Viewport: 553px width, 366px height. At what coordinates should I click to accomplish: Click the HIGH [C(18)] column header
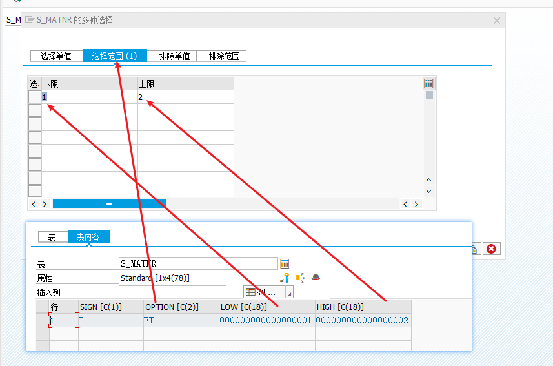[x=363, y=307]
